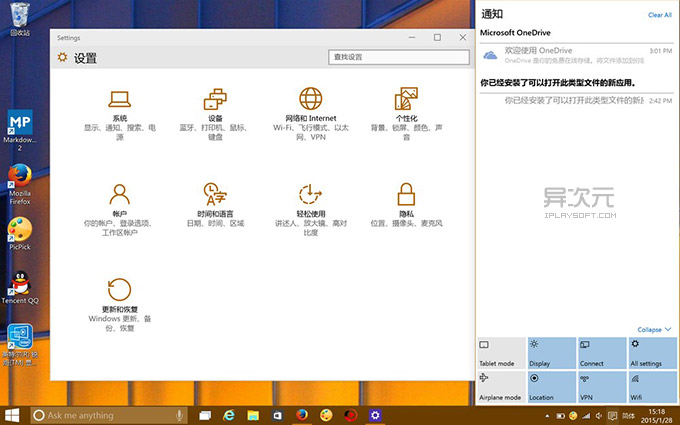Toggle the Location quick action tile
Image resolution: width=680 pixels, height=425 pixels.
(552, 387)
